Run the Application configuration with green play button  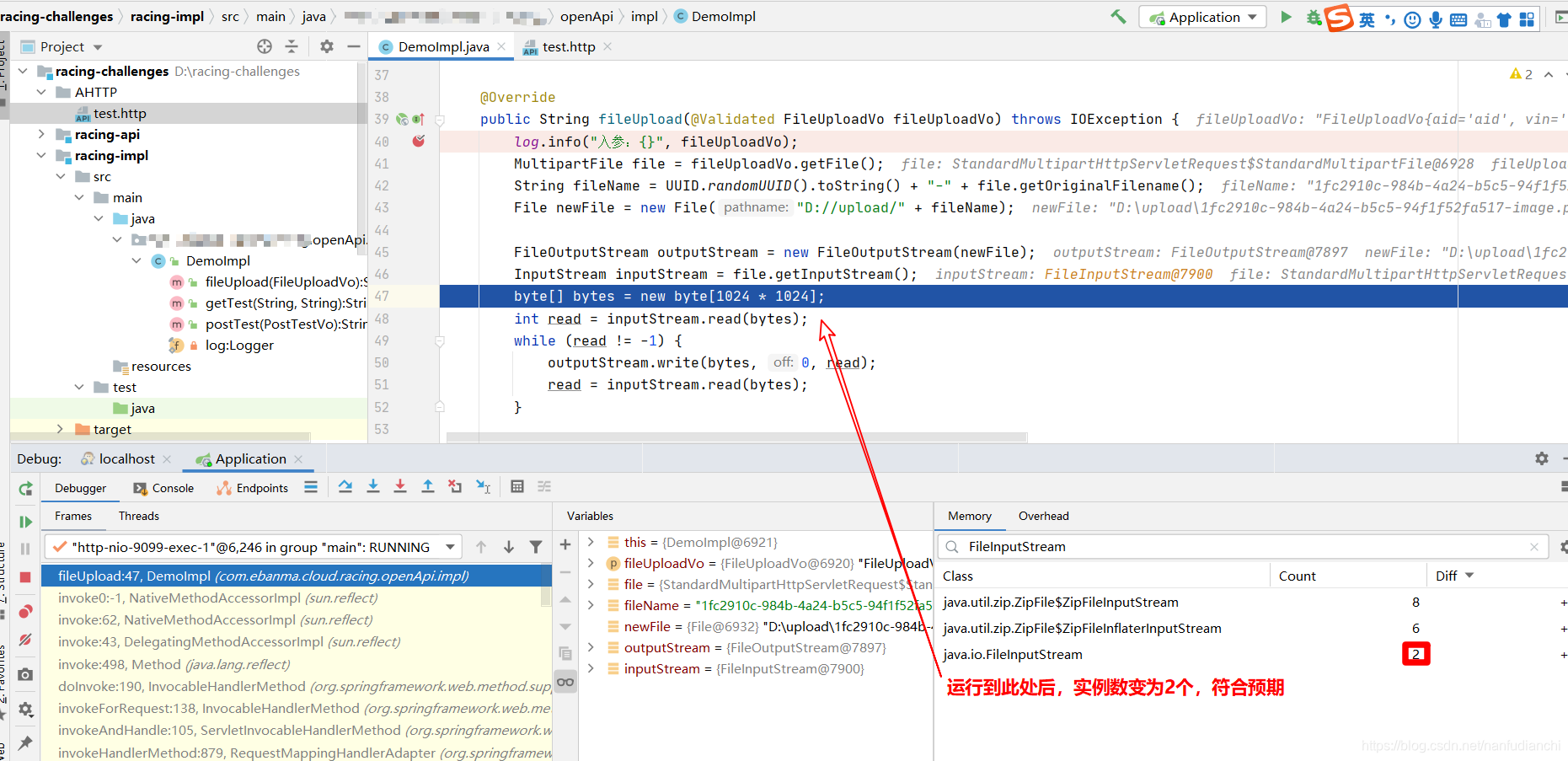coord(1285,16)
